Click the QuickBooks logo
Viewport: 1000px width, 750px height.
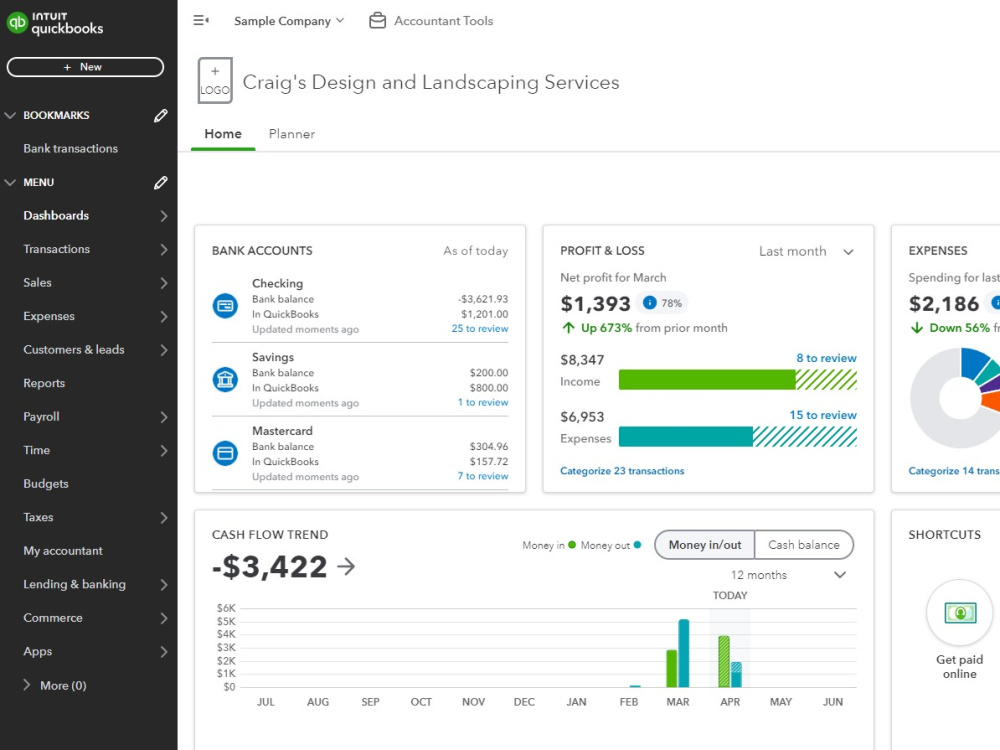pos(55,20)
